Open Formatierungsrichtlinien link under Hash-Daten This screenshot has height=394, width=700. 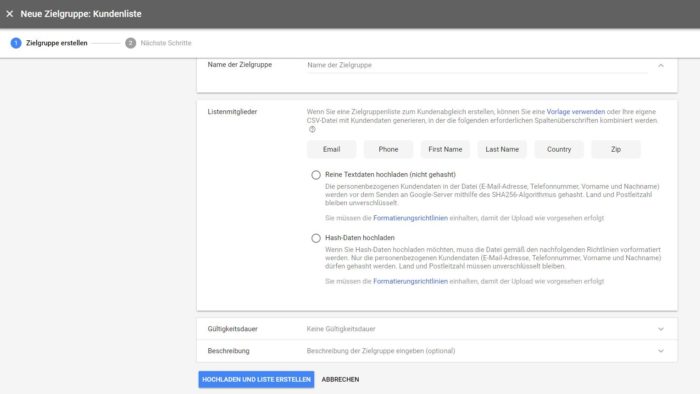tap(410, 282)
